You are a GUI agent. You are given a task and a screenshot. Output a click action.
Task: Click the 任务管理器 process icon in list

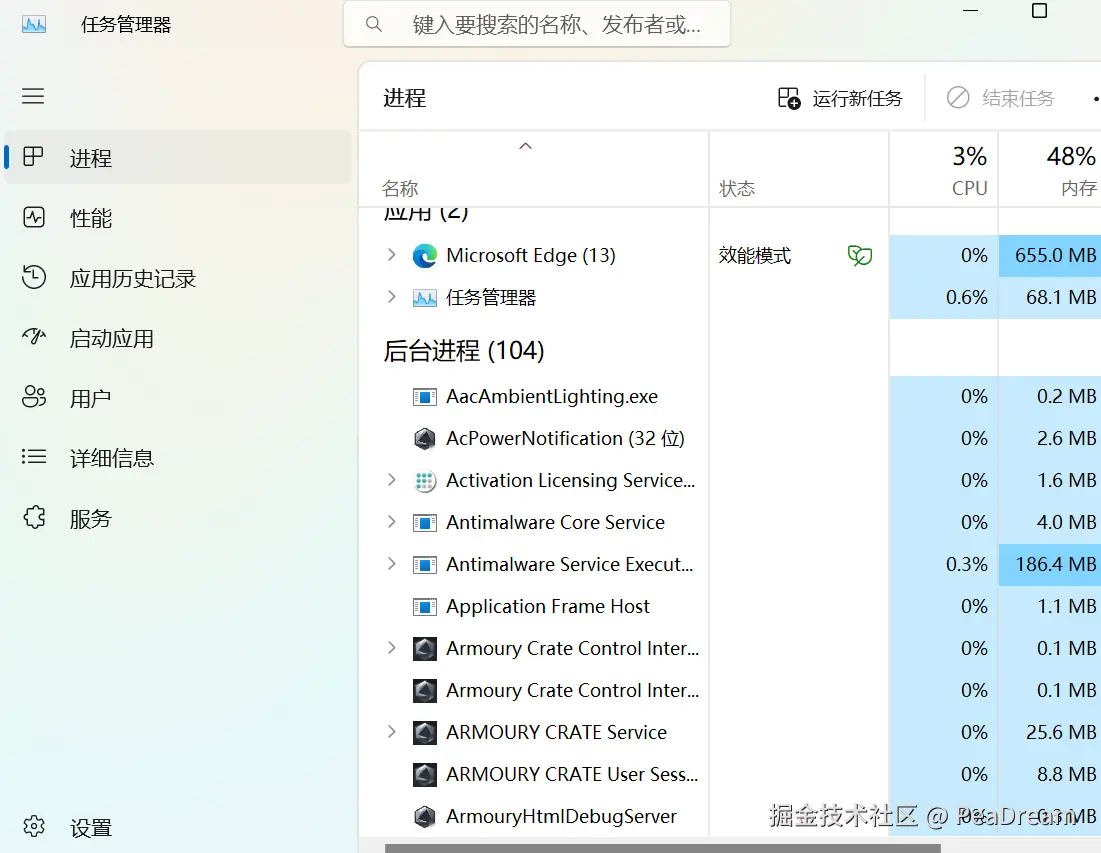coord(425,298)
